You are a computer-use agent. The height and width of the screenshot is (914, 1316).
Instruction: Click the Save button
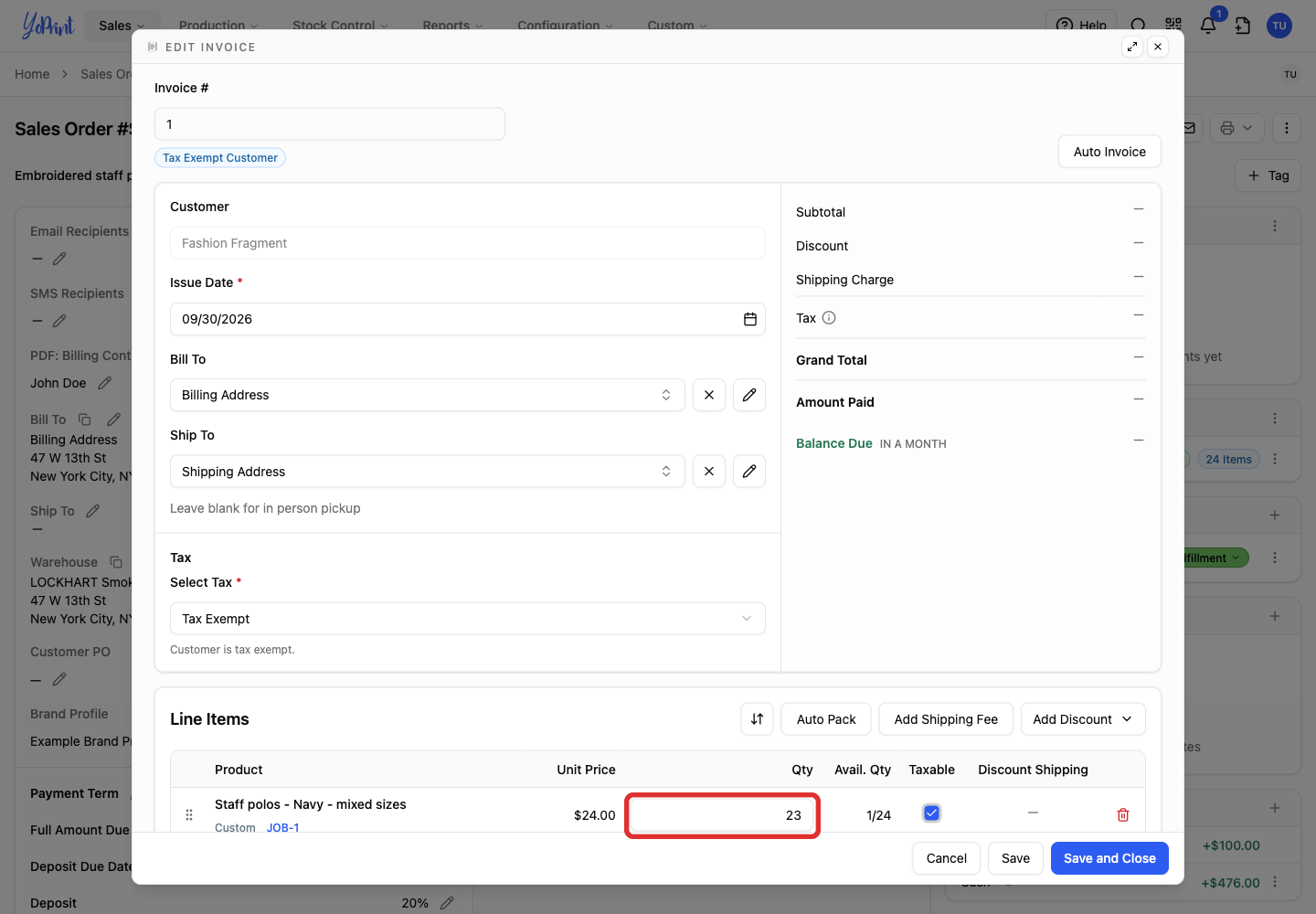pyautogui.click(x=1015, y=858)
